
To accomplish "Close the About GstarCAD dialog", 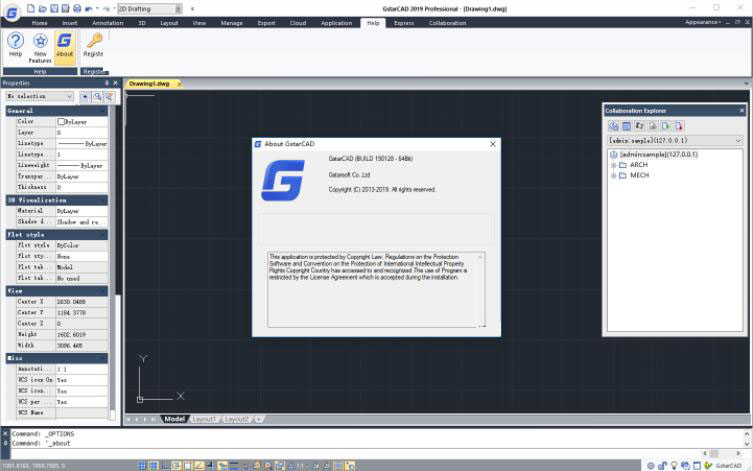I will pyautogui.click(x=493, y=144).
